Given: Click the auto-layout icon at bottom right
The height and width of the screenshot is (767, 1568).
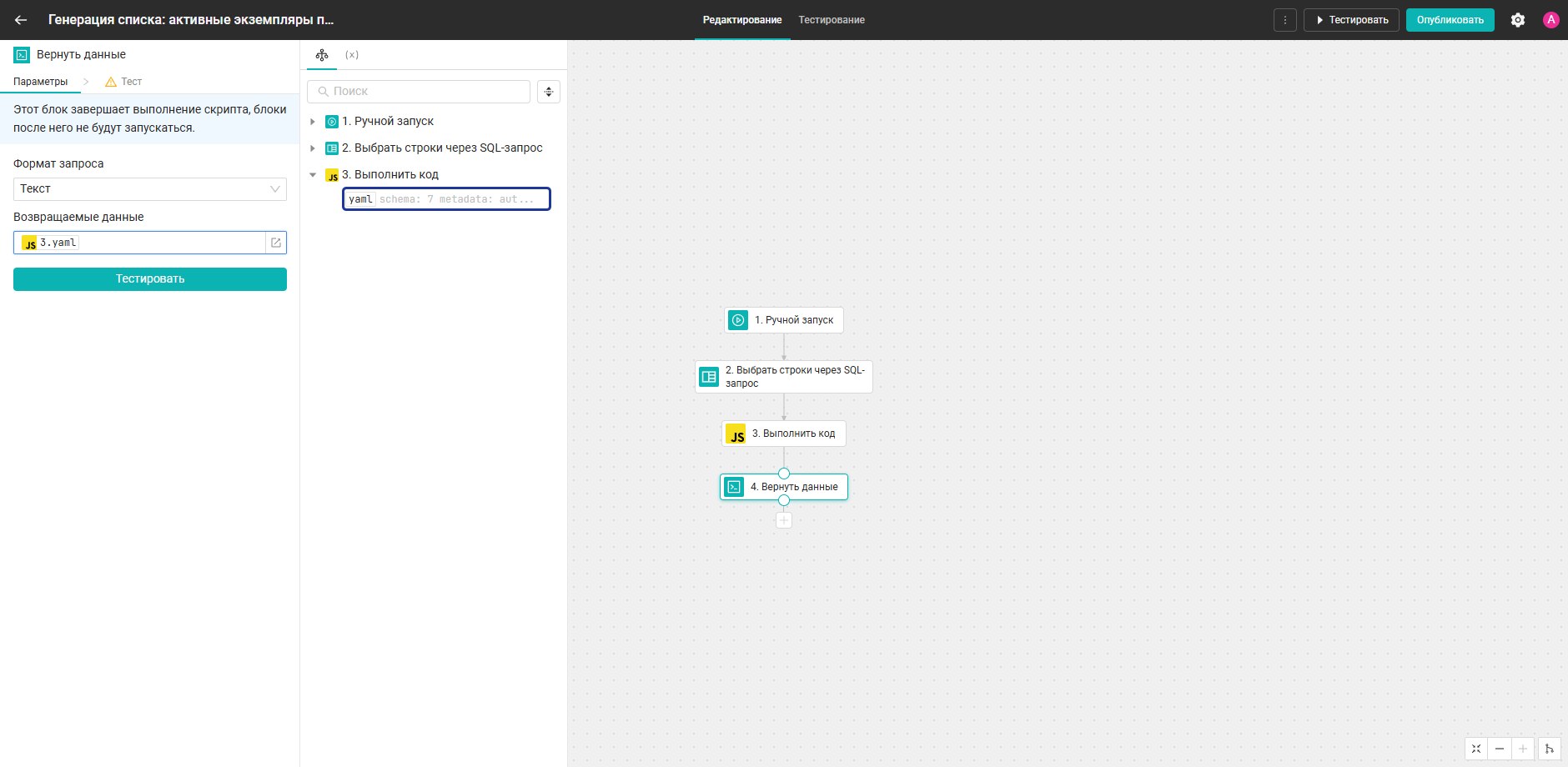Looking at the screenshot, I should (x=1550, y=749).
